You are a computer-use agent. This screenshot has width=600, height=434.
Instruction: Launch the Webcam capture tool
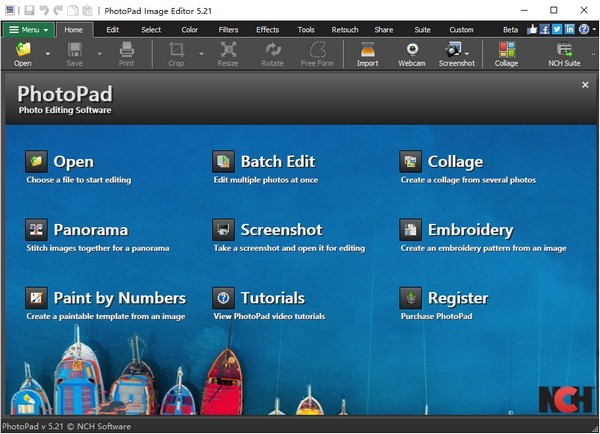click(x=412, y=50)
